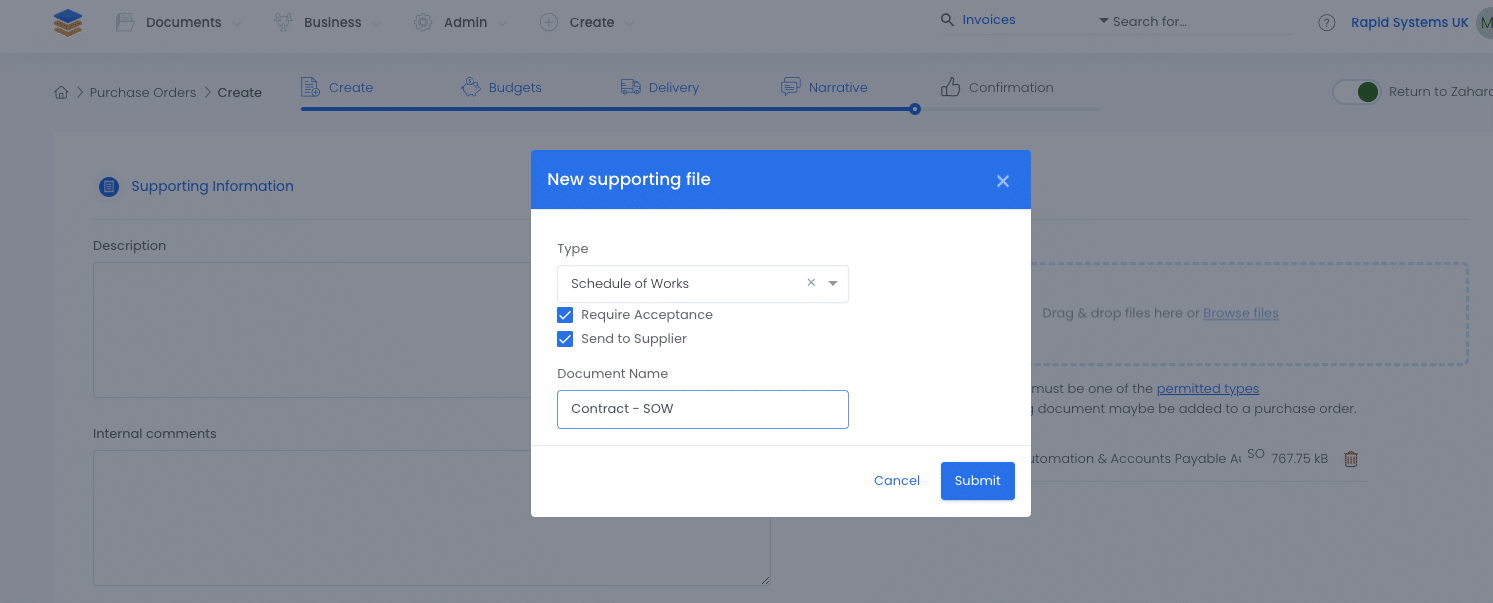Screen dimensions: 1493x603
Task: Go to the Create step tab
Action: pos(351,87)
